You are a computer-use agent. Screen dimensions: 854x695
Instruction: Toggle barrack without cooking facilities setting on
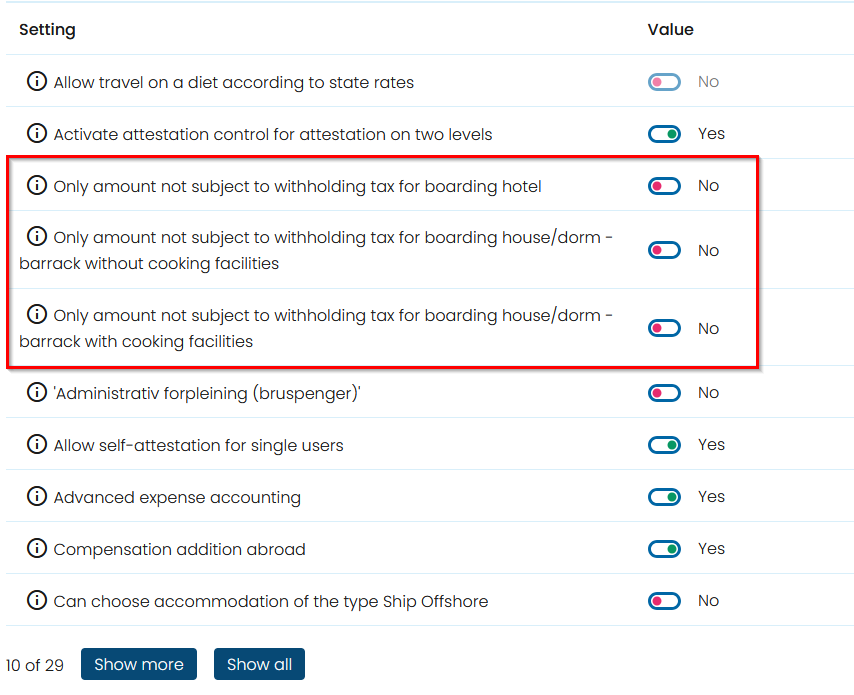[664, 251]
